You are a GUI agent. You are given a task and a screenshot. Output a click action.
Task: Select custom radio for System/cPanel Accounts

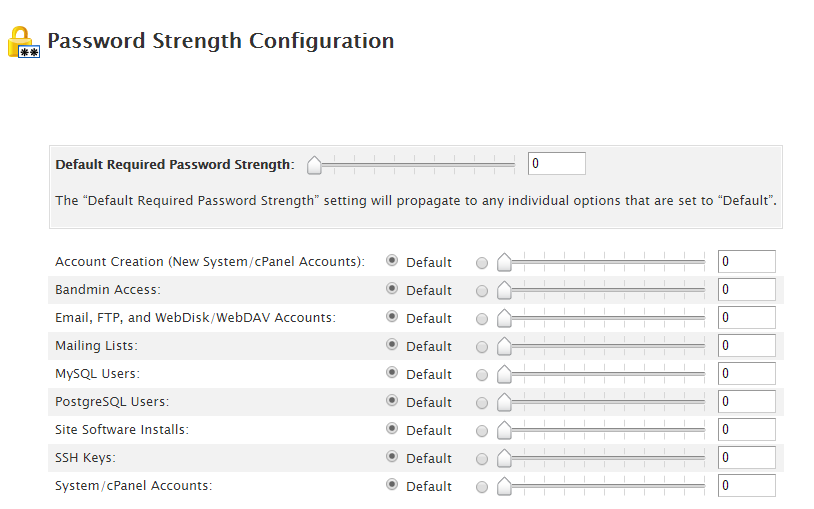(x=483, y=487)
